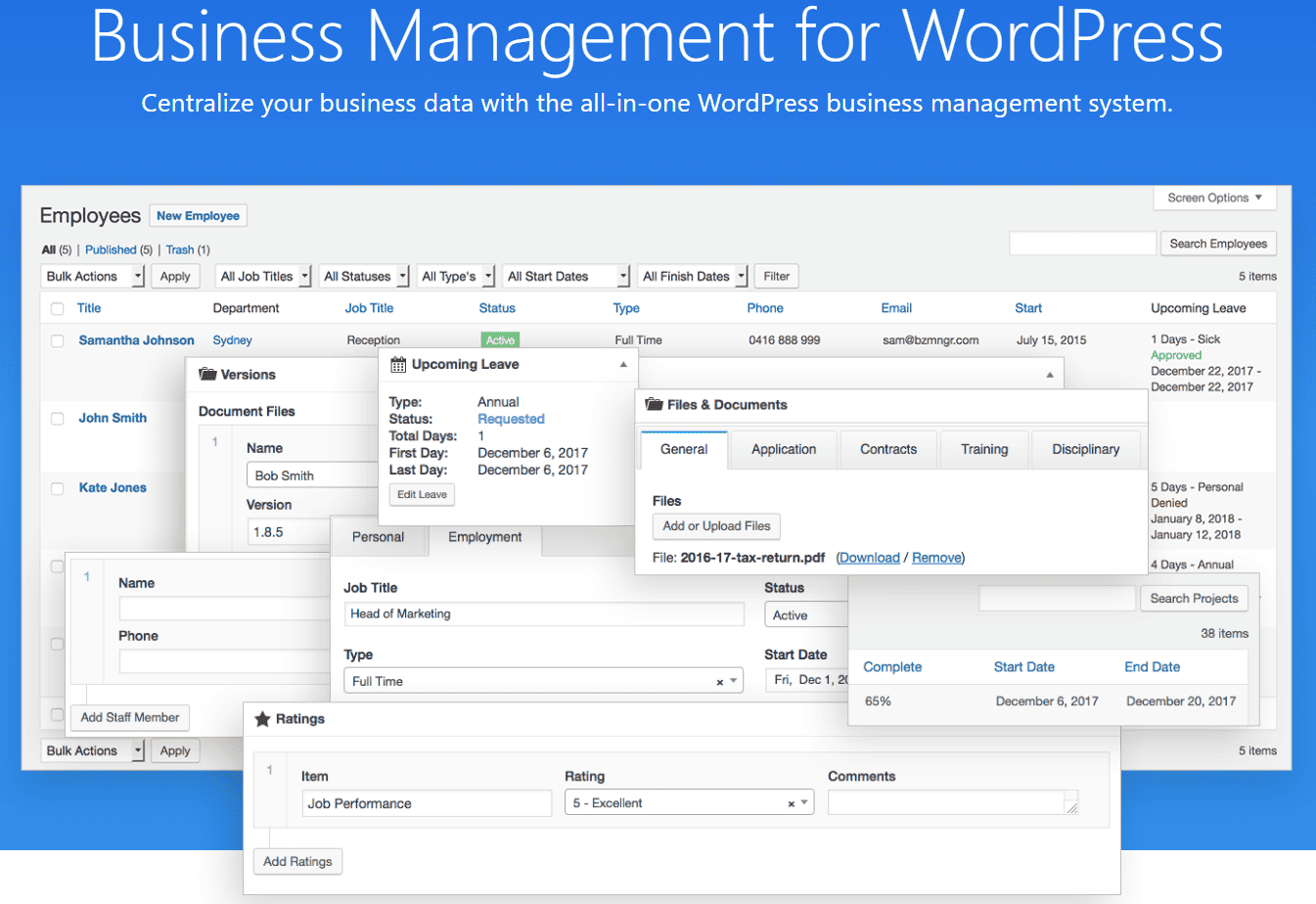Show the Trash employees view
Viewport: 1316px width, 904px height.
pos(179,250)
